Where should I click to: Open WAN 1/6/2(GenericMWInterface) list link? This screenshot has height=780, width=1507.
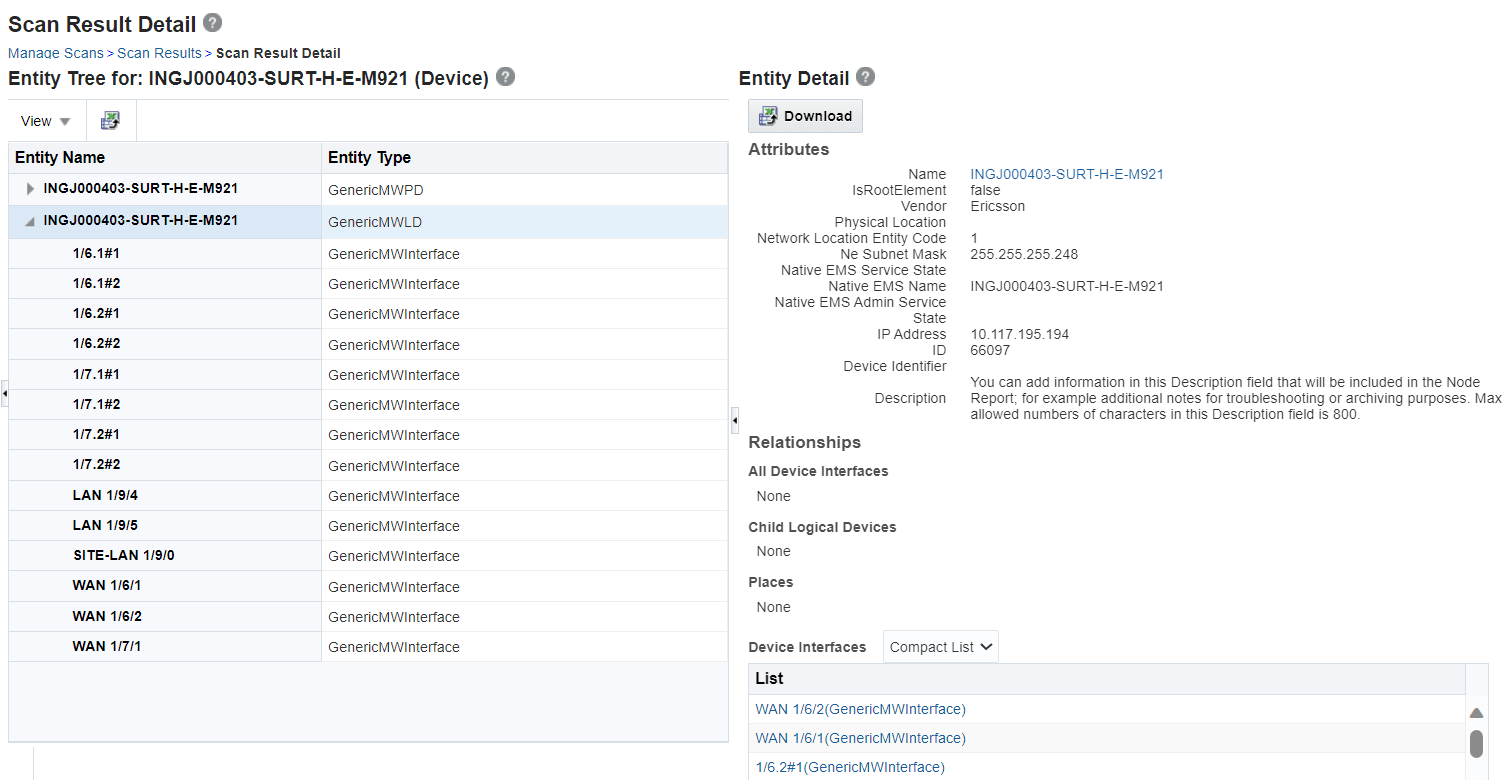click(860, 709)
